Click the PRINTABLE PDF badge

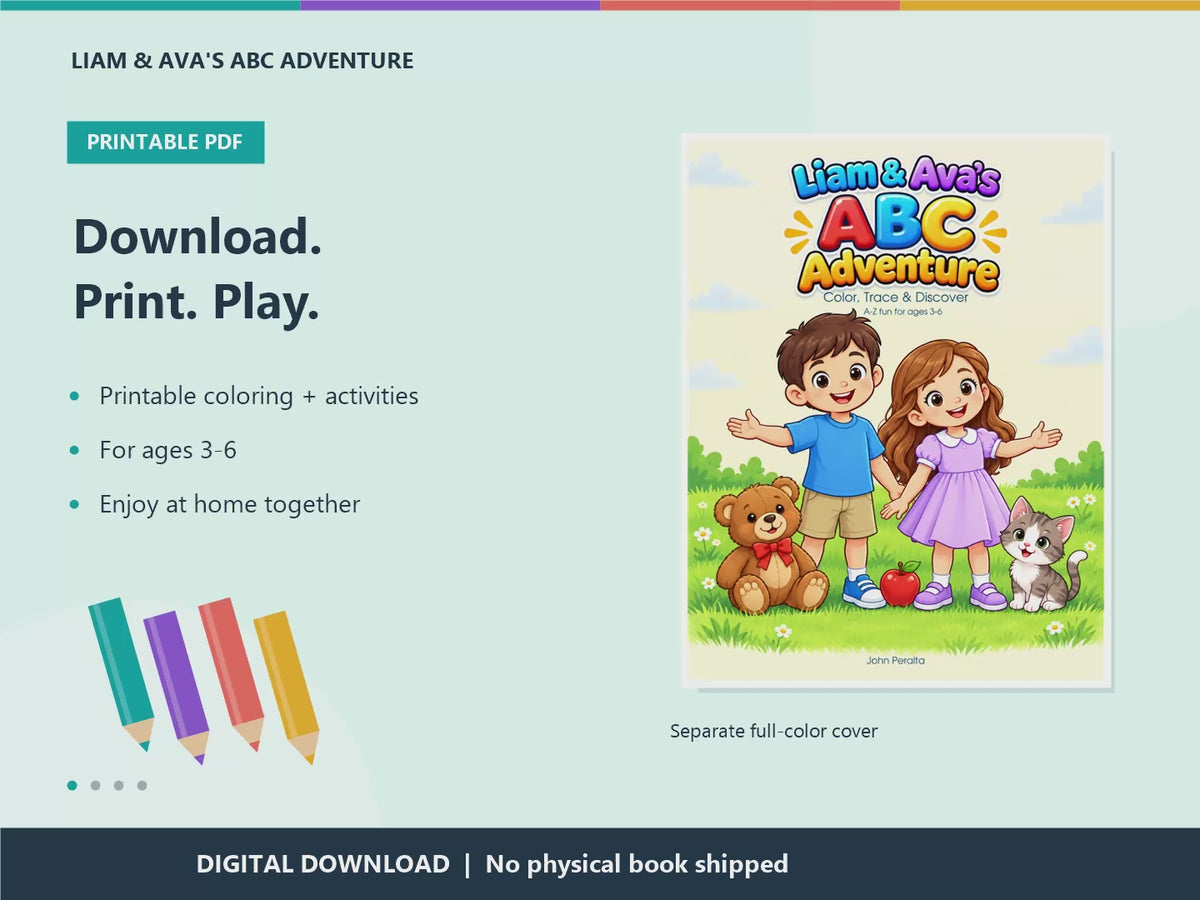click(165, 142)
